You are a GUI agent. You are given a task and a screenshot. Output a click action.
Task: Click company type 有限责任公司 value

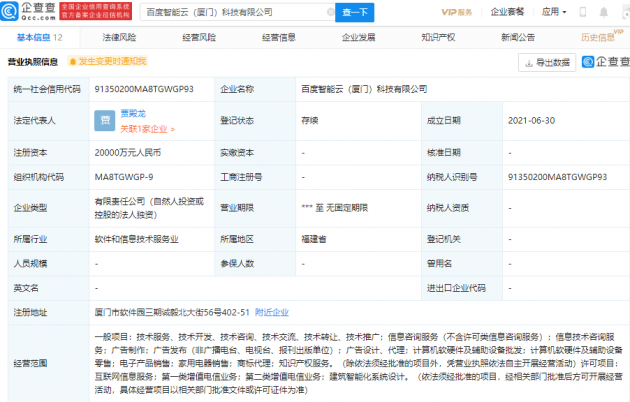point(149,208)
